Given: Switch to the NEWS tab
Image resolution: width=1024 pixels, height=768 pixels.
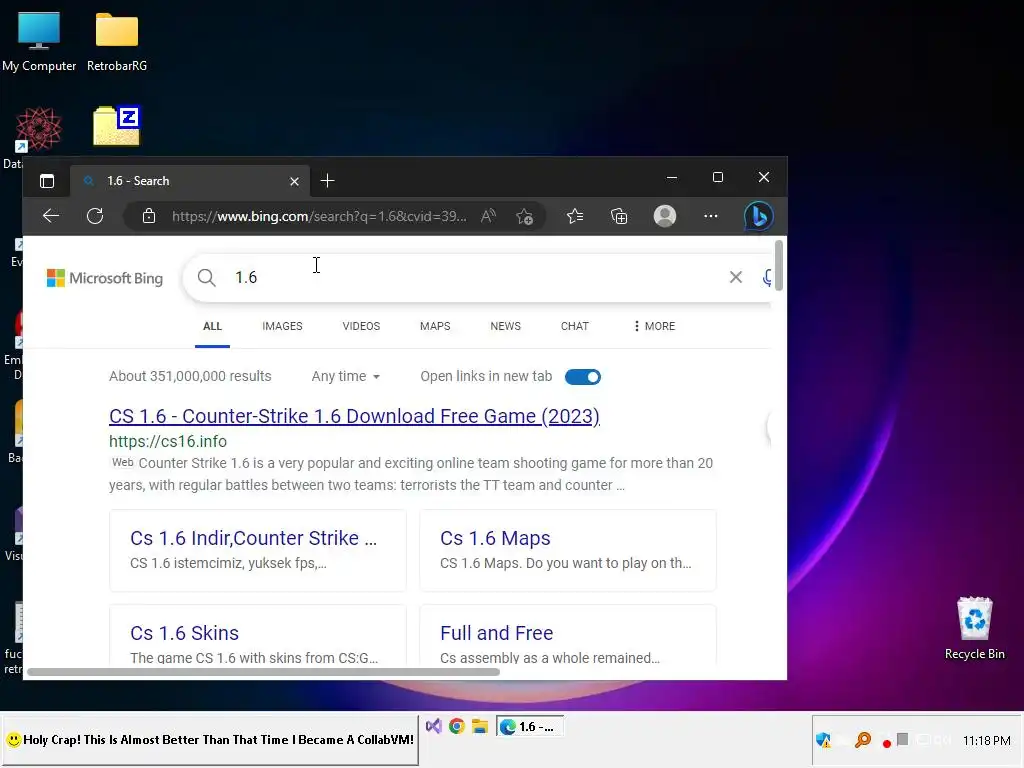Looking at the screenshot, I should [505, 326].
